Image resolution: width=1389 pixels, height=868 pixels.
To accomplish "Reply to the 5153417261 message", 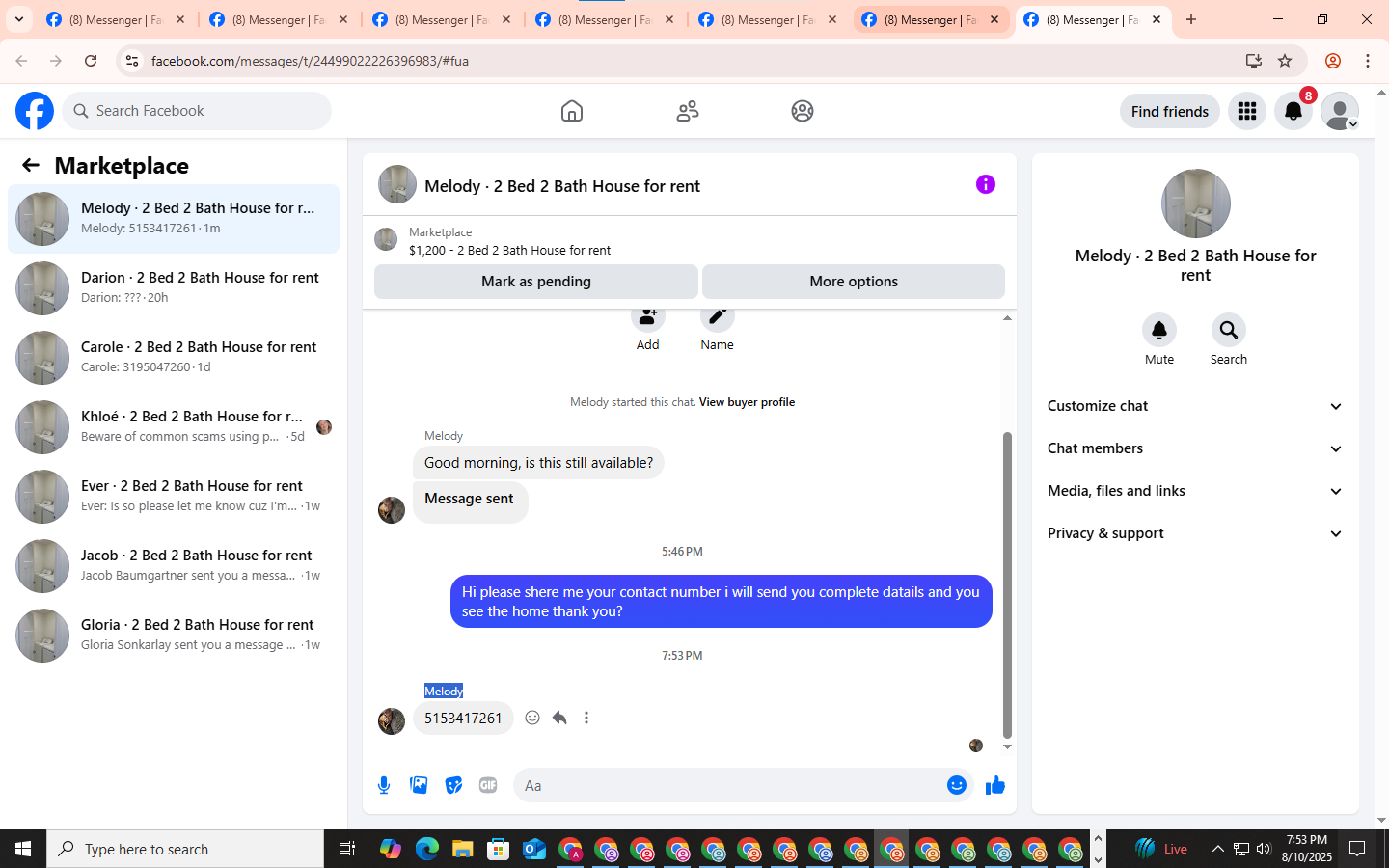I will (559, 718).
